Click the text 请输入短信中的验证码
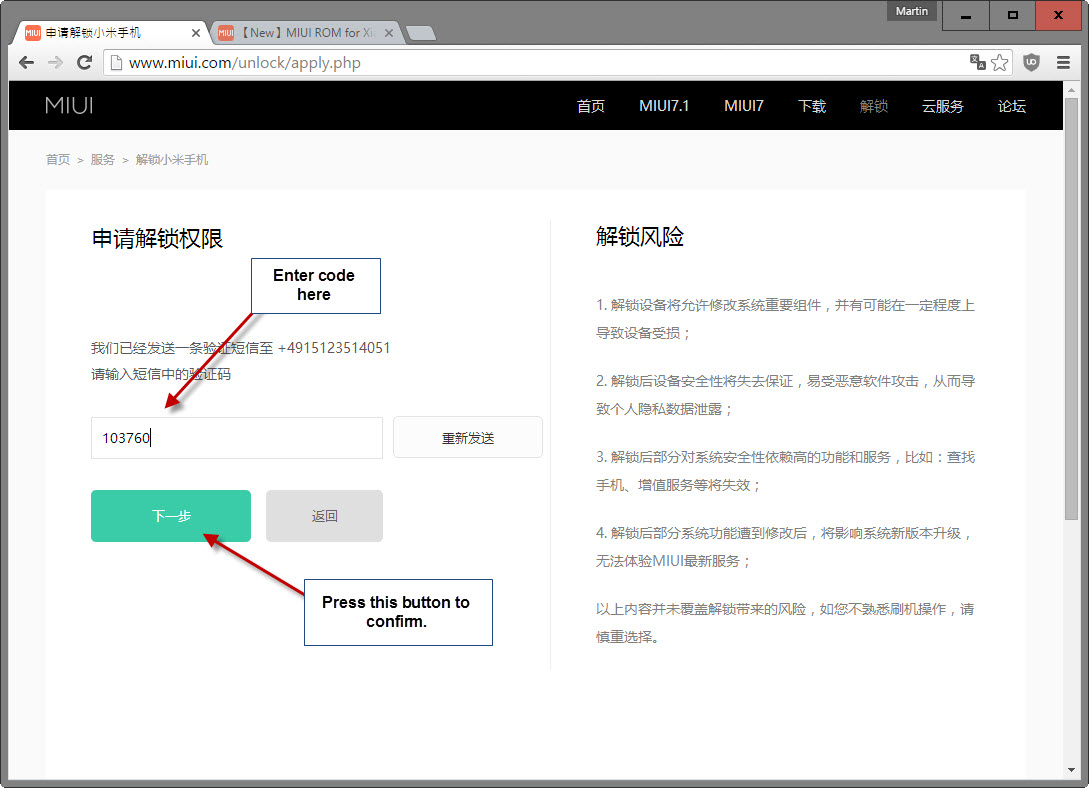 161,374
